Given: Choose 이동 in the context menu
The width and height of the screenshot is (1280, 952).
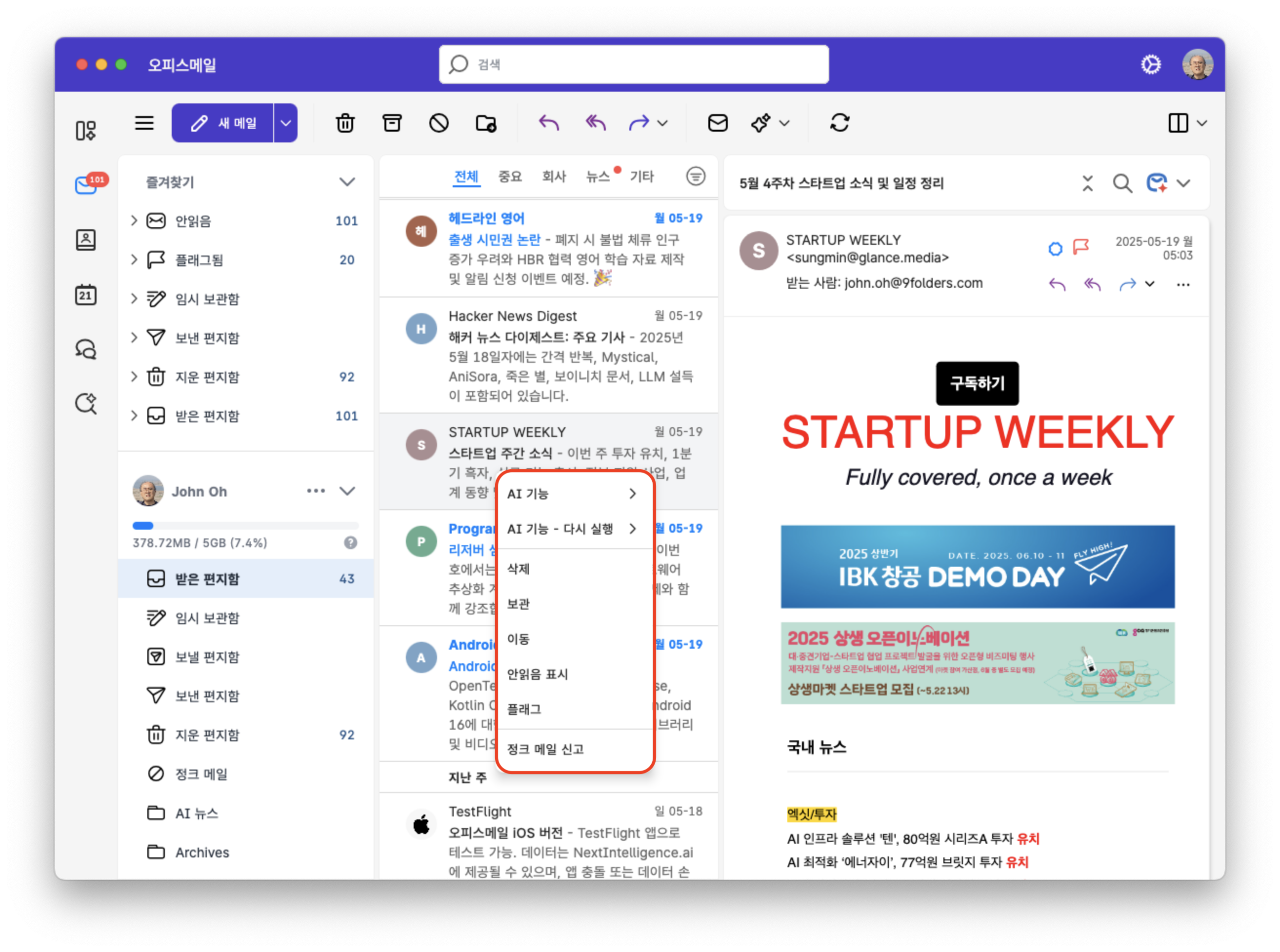Looking at the screenshot, I should point(575,638).
